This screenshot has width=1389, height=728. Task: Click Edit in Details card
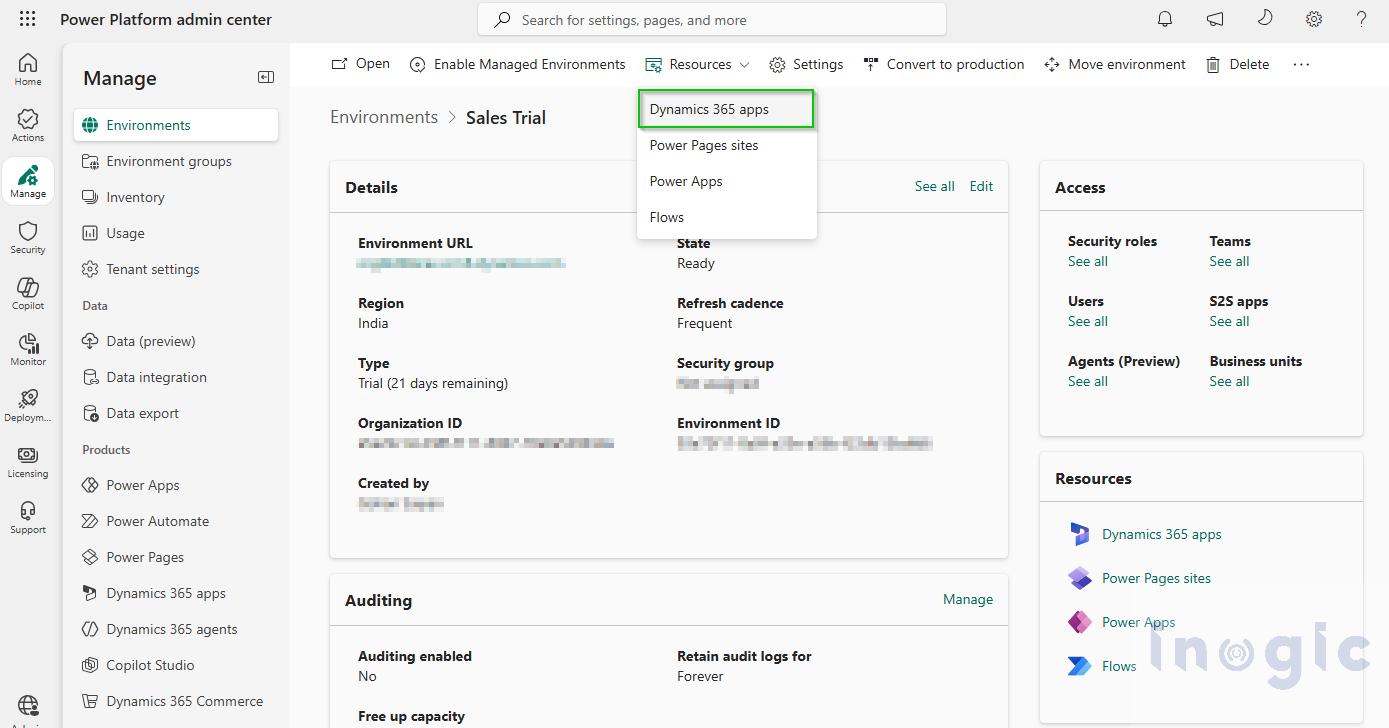click(x=981, y=186)
